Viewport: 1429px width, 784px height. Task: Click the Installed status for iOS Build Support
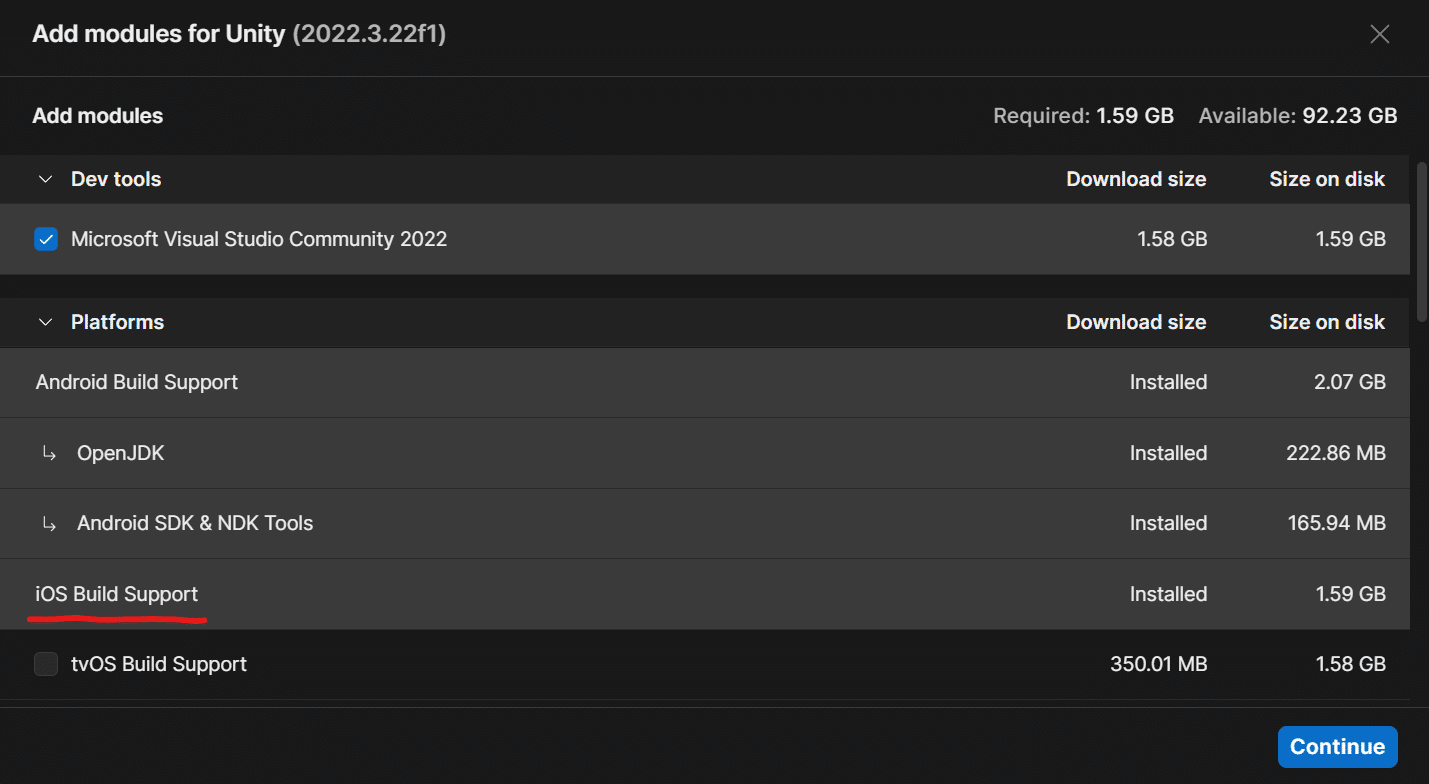tap(1169, 594)
